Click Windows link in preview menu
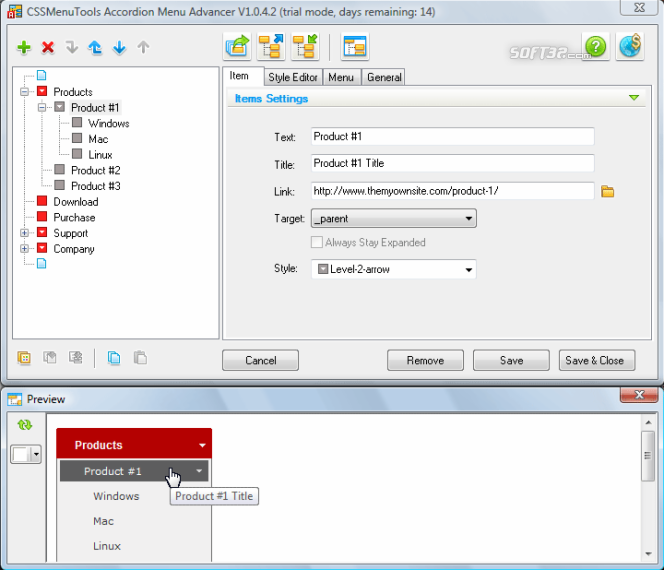The height and width of the screenshot is (570, 664). (116, 496)
